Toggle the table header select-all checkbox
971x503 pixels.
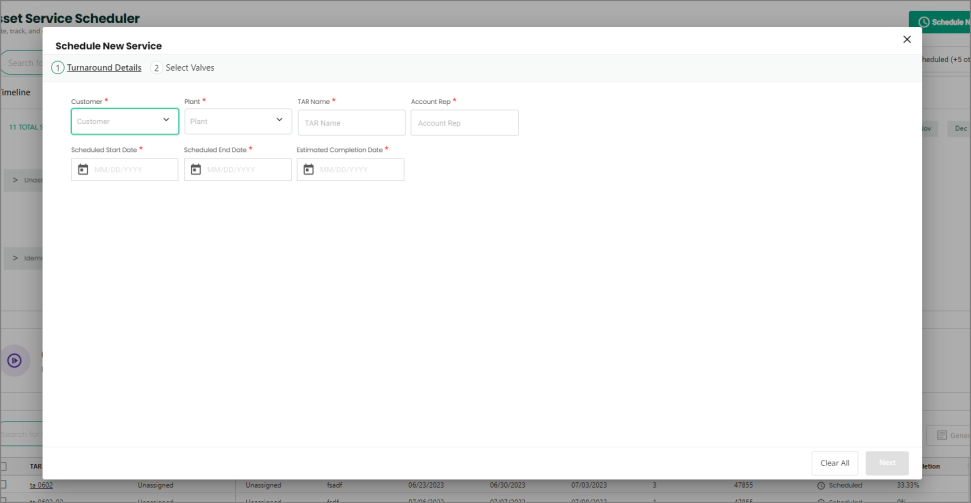(3, 466)
